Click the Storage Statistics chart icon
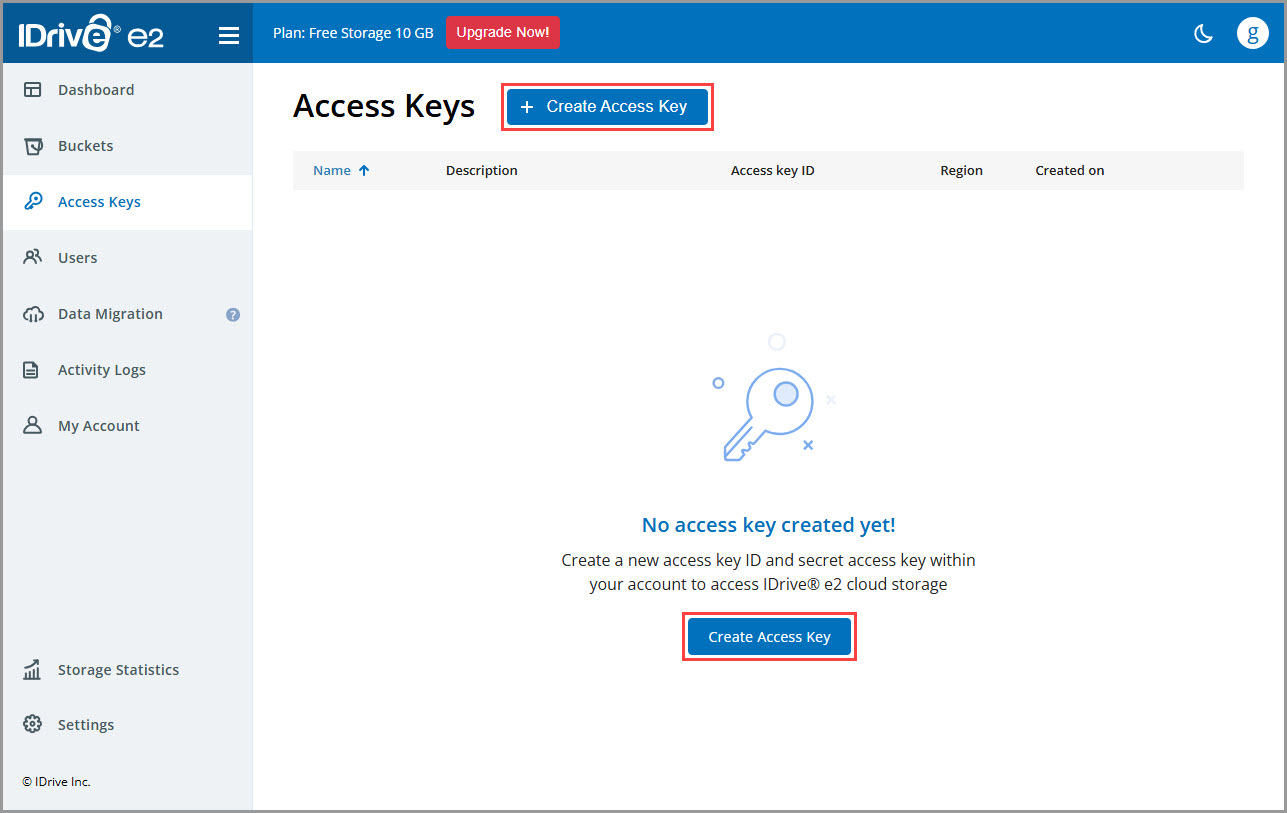 [33, 670]
